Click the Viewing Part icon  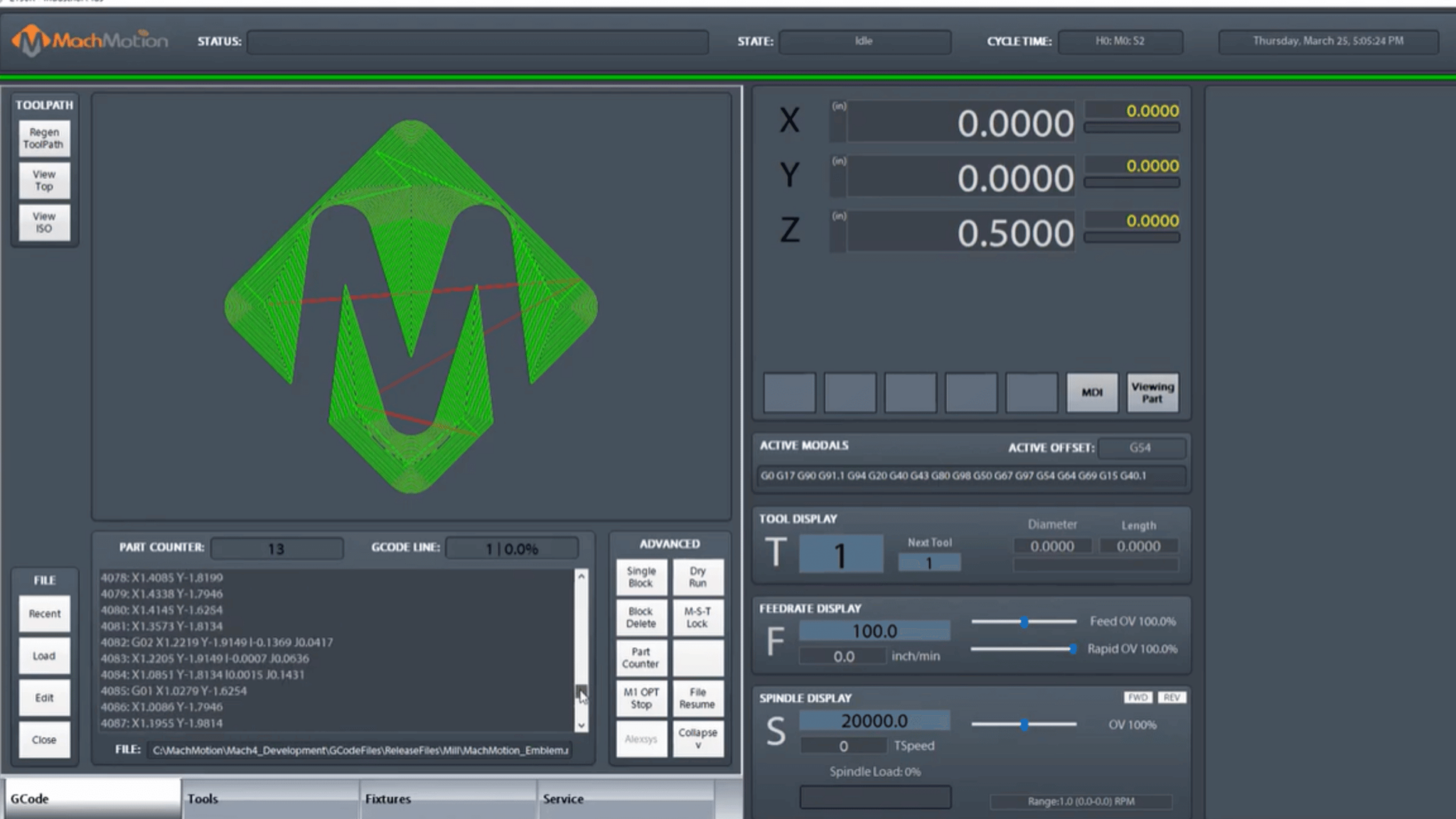[x=1151, y=392]
